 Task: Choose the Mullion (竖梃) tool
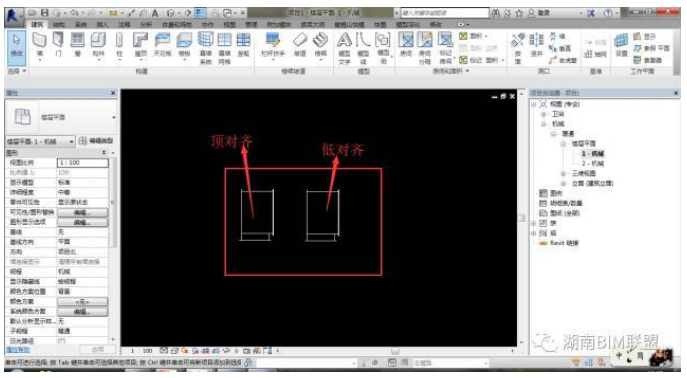(243, 45)
